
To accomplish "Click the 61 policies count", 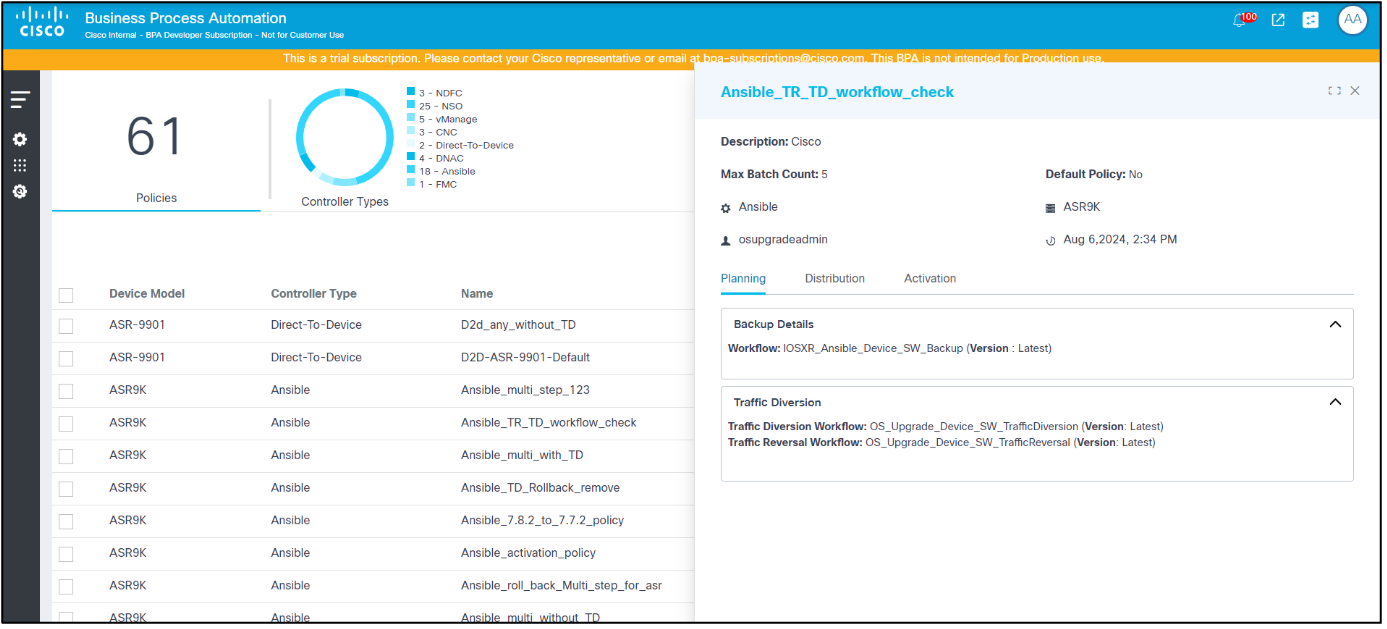I will click(x=155, y=137).
